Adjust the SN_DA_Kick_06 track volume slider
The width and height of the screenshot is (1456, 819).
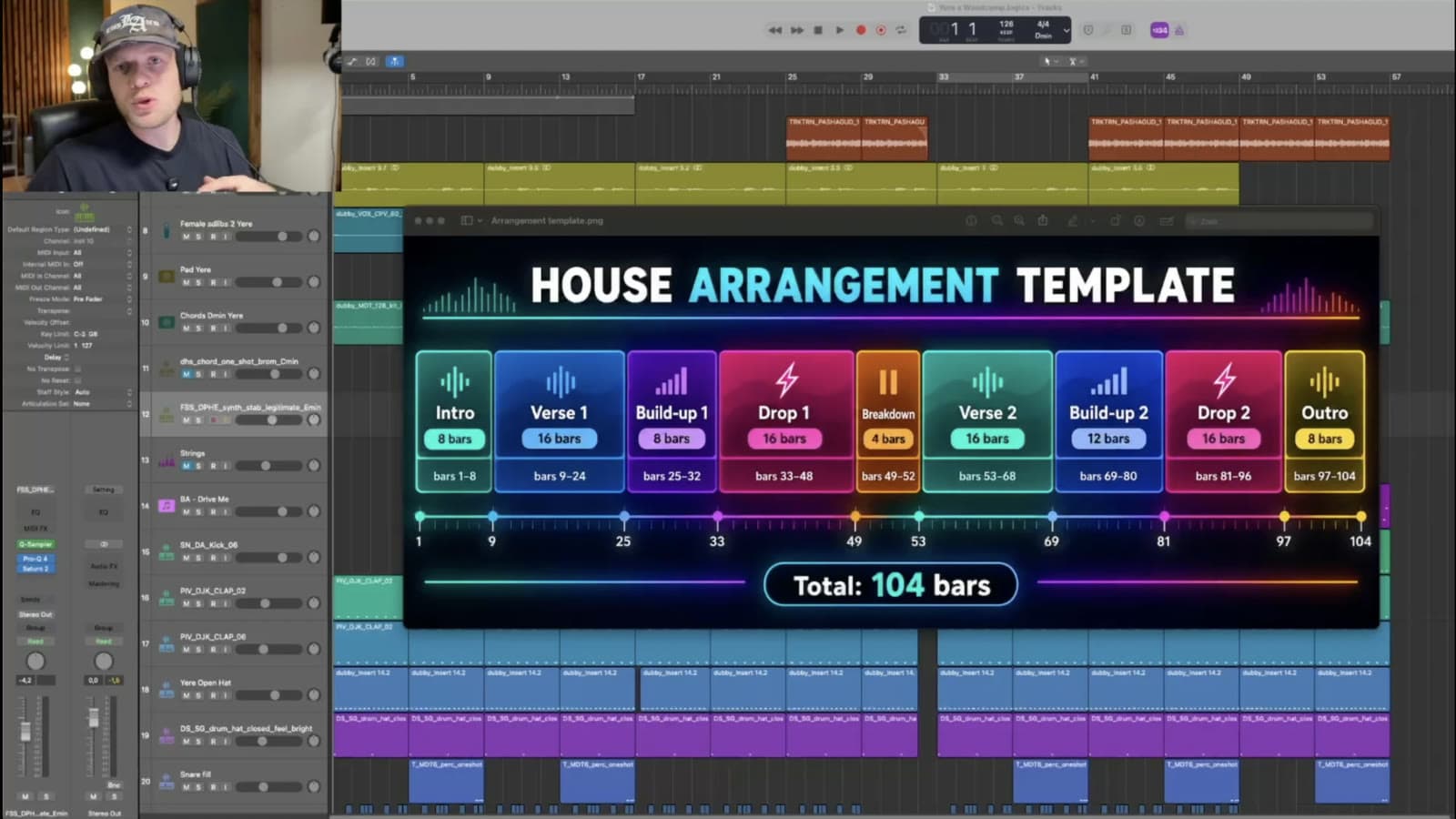(x=268, y=558)
